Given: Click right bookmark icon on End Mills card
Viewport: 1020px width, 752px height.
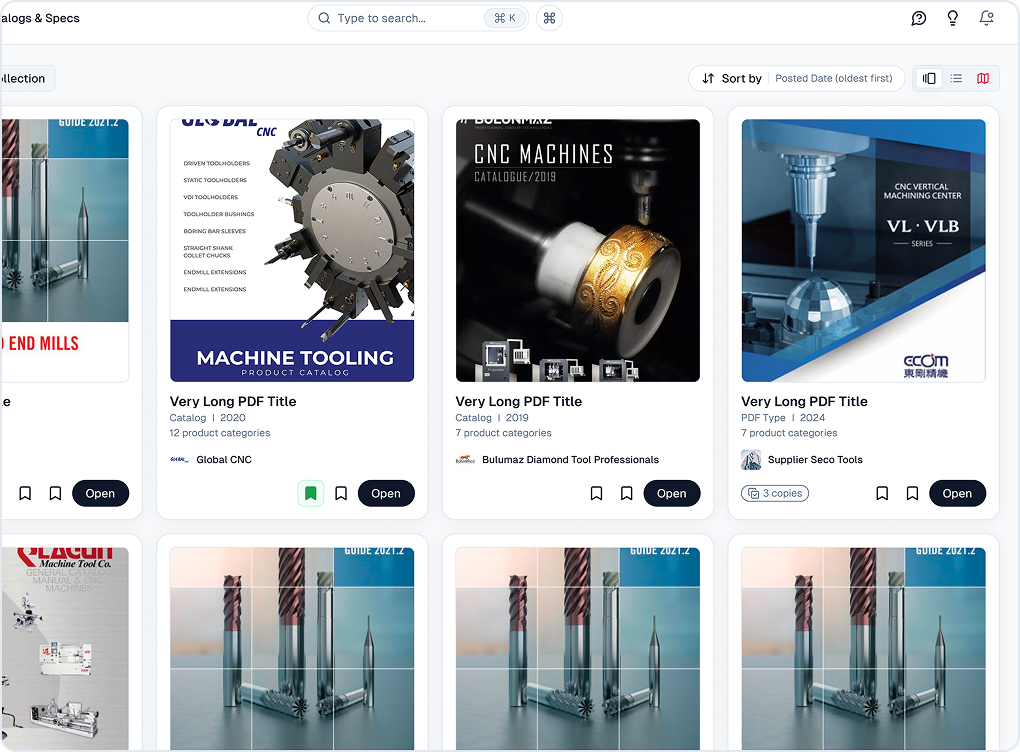Looking at the screenshot, I should click(55, 494).
